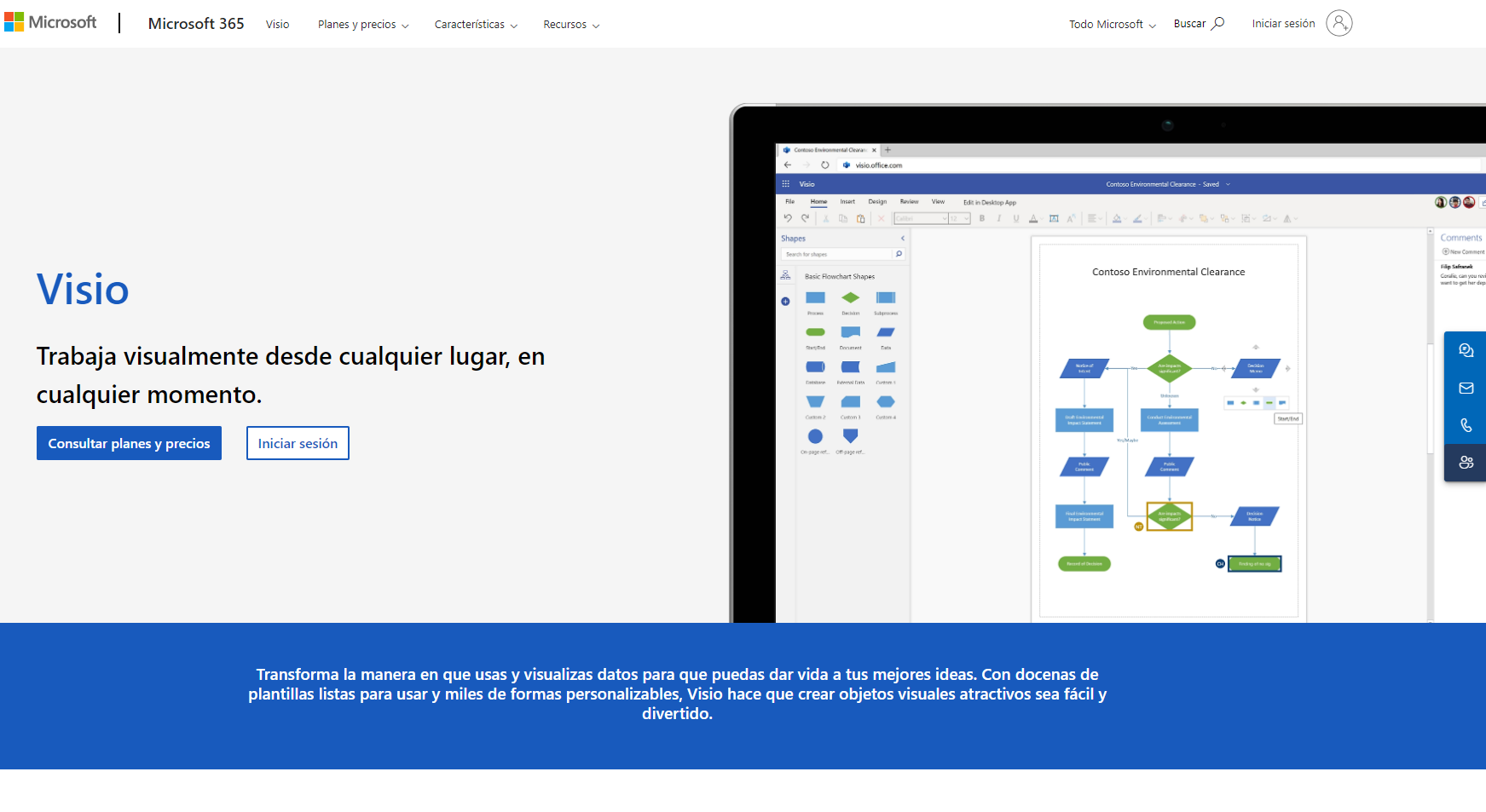The image size is (1486, 812).
Task: Expand the Todo Microsoft menu
Action: tap(1113, 25)
